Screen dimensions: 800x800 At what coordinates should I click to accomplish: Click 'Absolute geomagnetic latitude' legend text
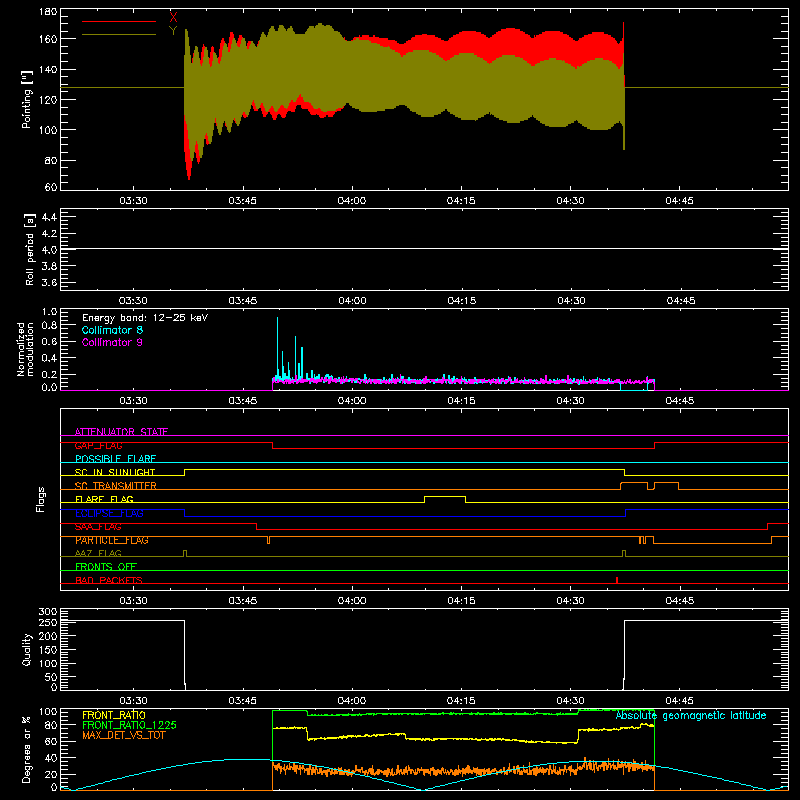(x=691, y=716)
